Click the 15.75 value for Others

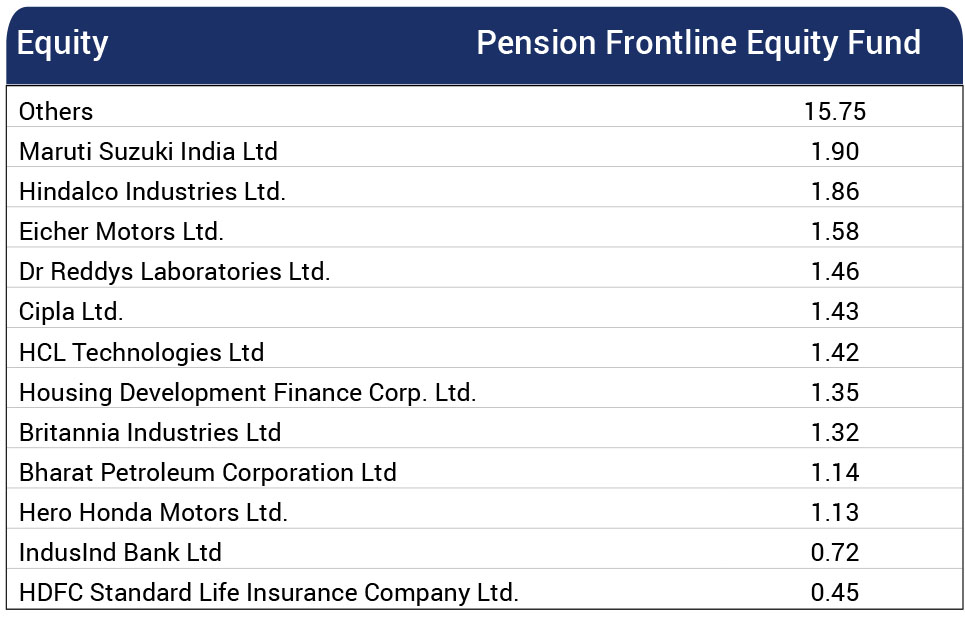835,111
